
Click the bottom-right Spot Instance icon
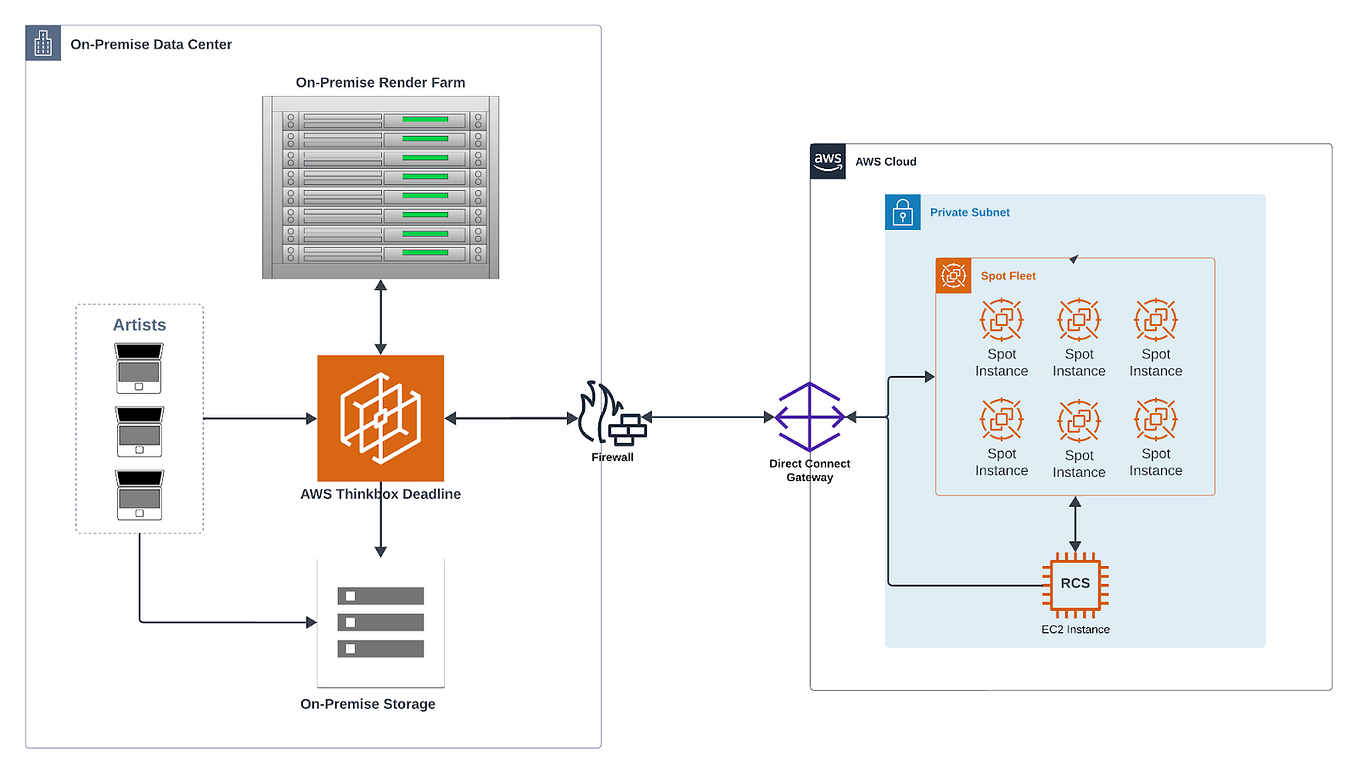pos(1155,419)
